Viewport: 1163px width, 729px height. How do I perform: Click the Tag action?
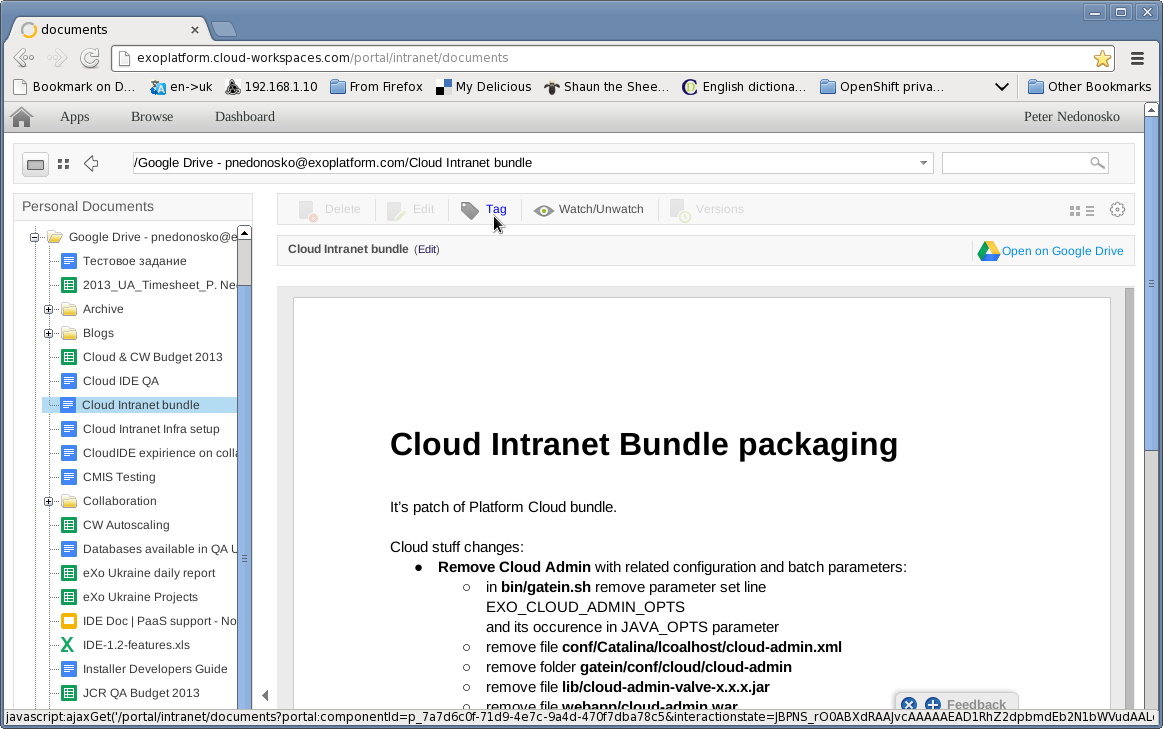click(484, 210)
